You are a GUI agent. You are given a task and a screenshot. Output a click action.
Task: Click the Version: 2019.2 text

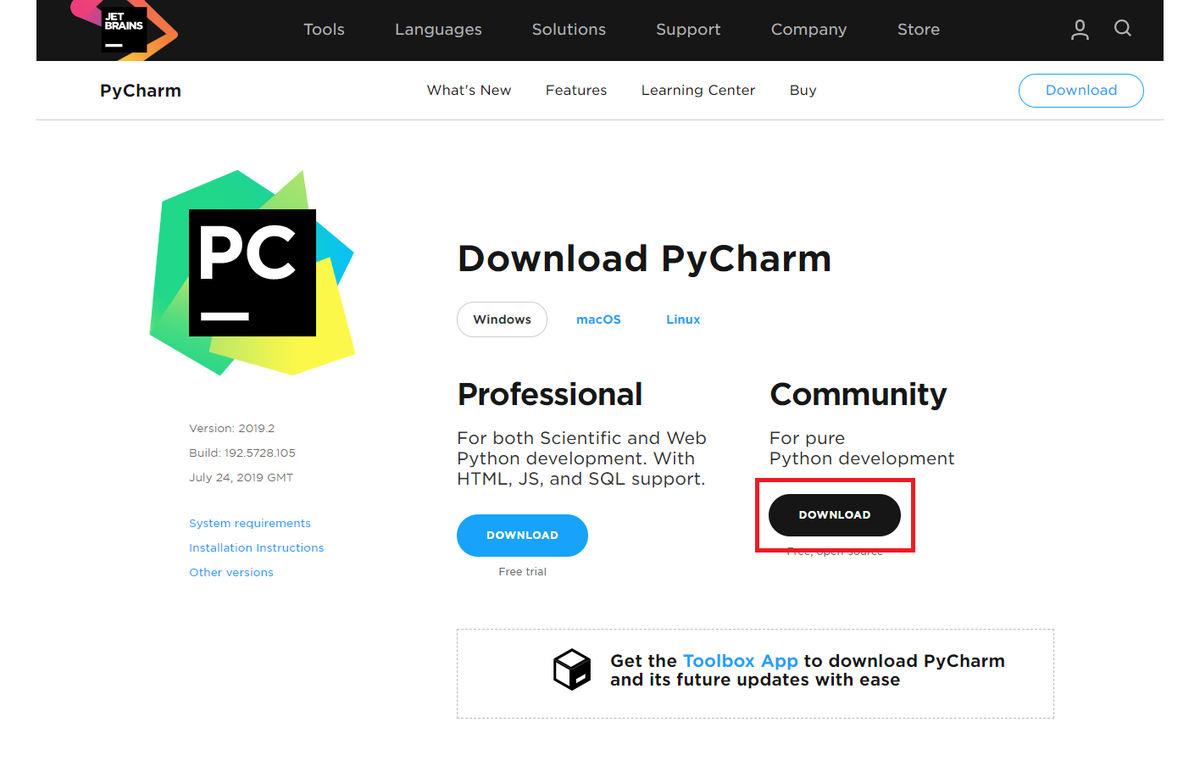click(x=232, y=429)
